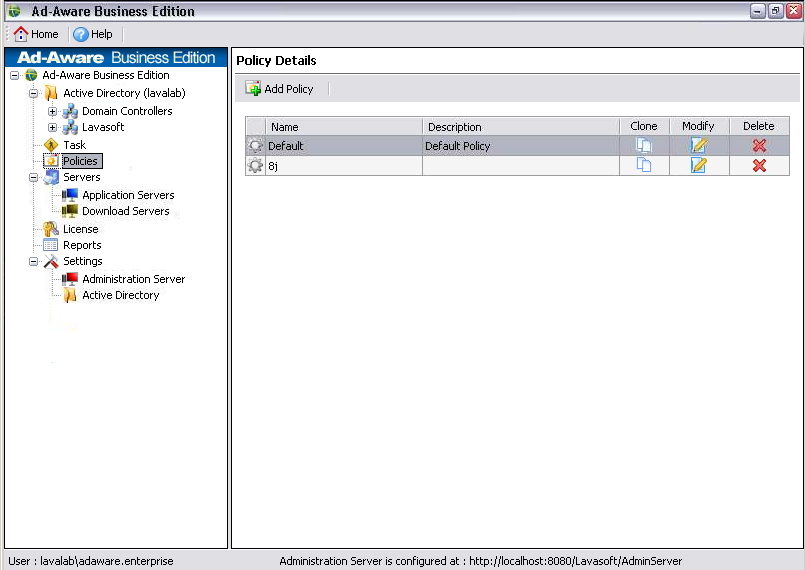
Task: Click the Help question mark icon
Action: [x=81, y=34]
